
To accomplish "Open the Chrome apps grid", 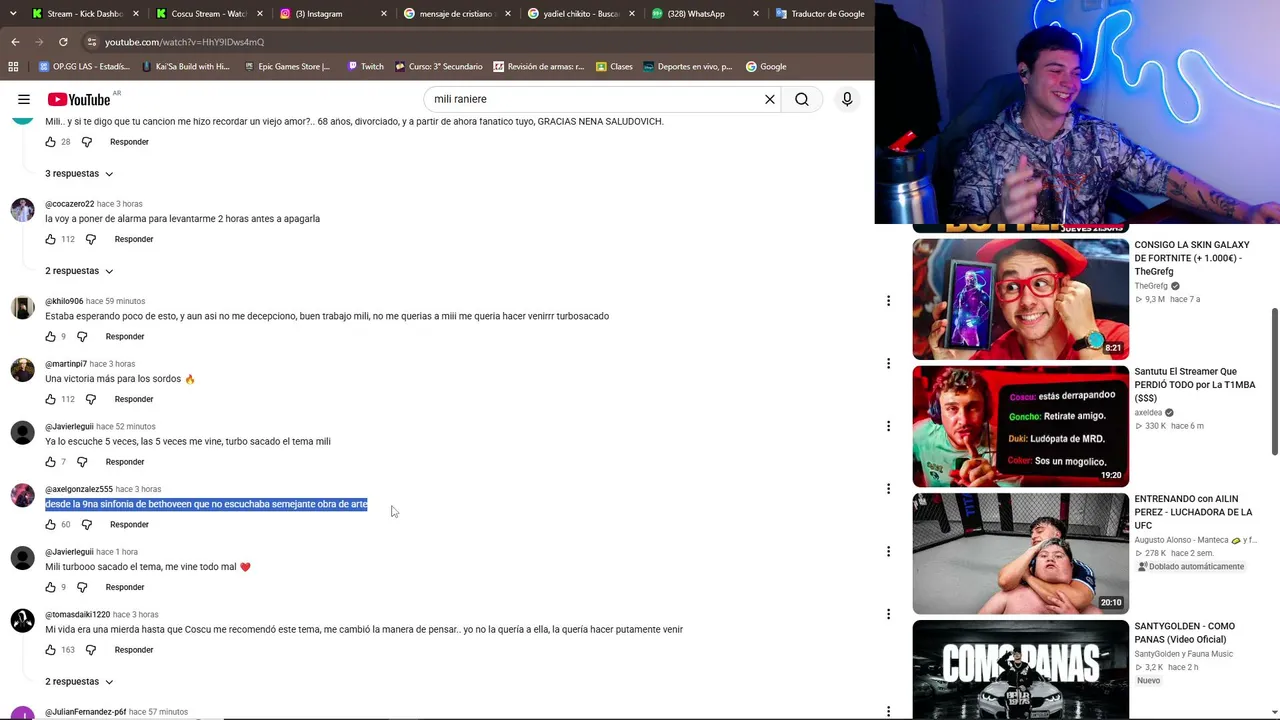I will pos(13,67).
